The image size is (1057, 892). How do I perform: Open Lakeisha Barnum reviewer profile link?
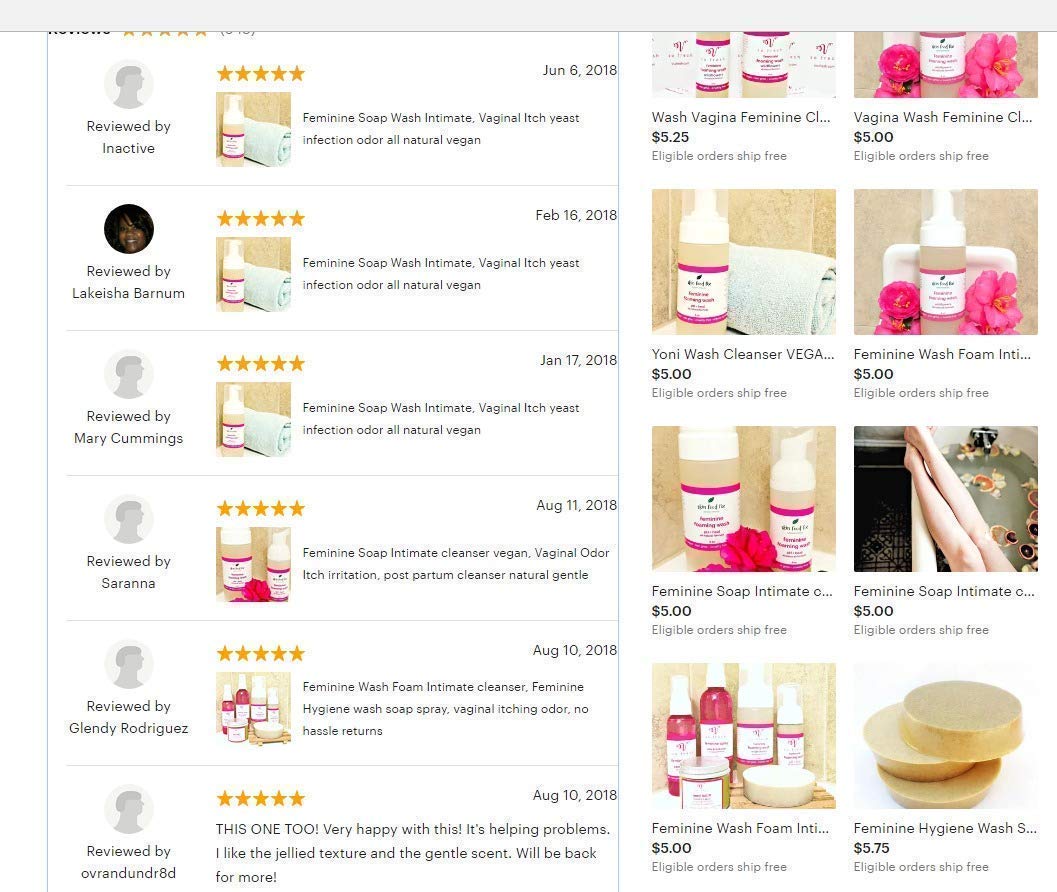pyautogui.click(x=128, y=293)
